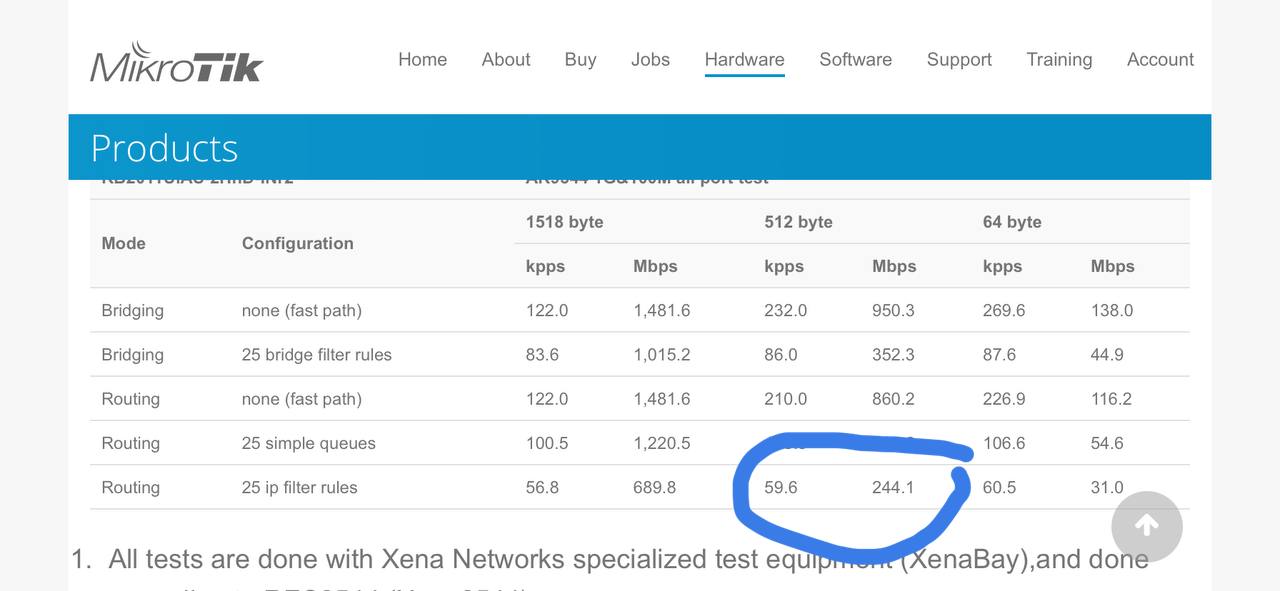Select the 25 simple queues row

[x=640, y=443]
